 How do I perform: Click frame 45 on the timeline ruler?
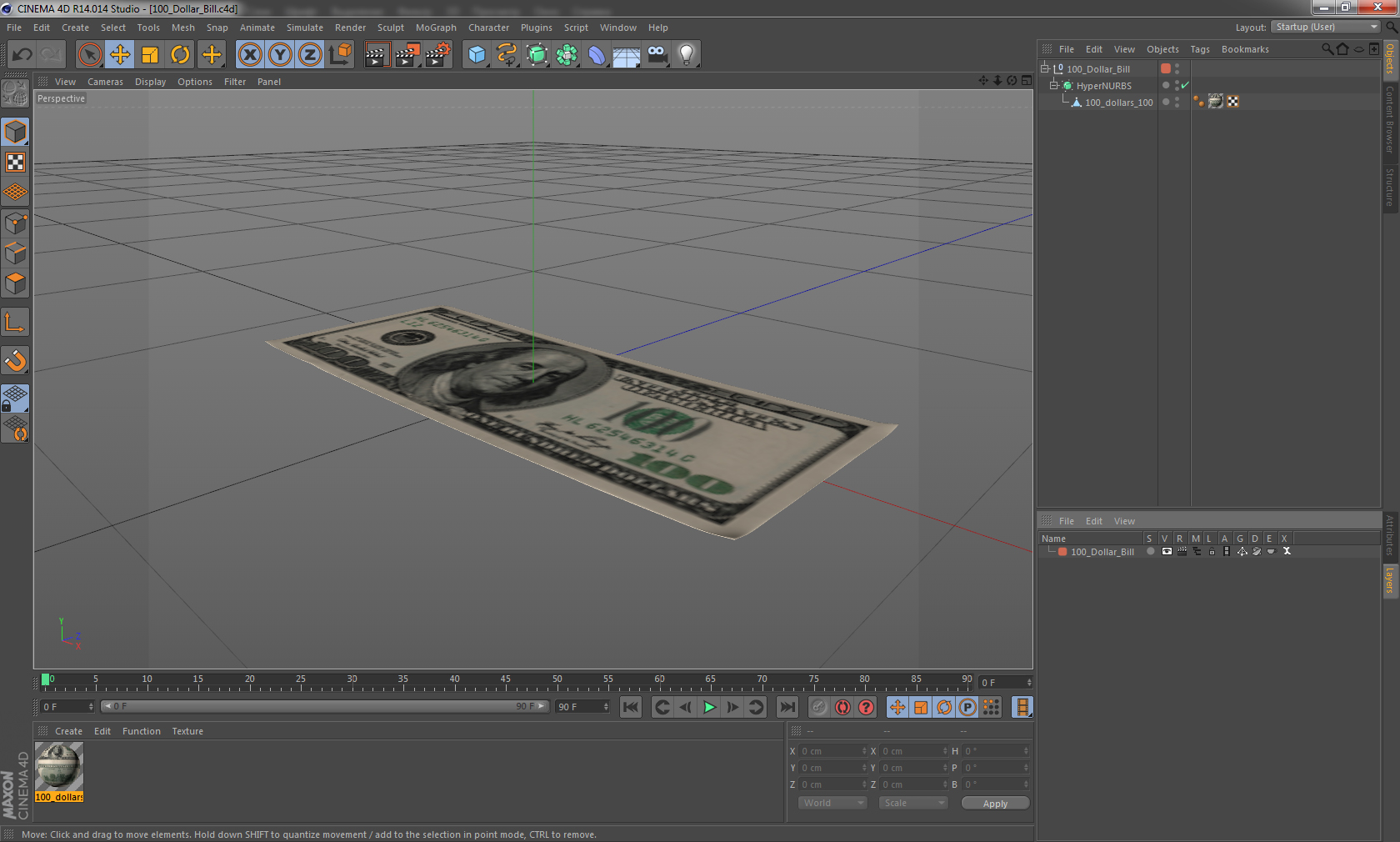click(x=506, y=681)
